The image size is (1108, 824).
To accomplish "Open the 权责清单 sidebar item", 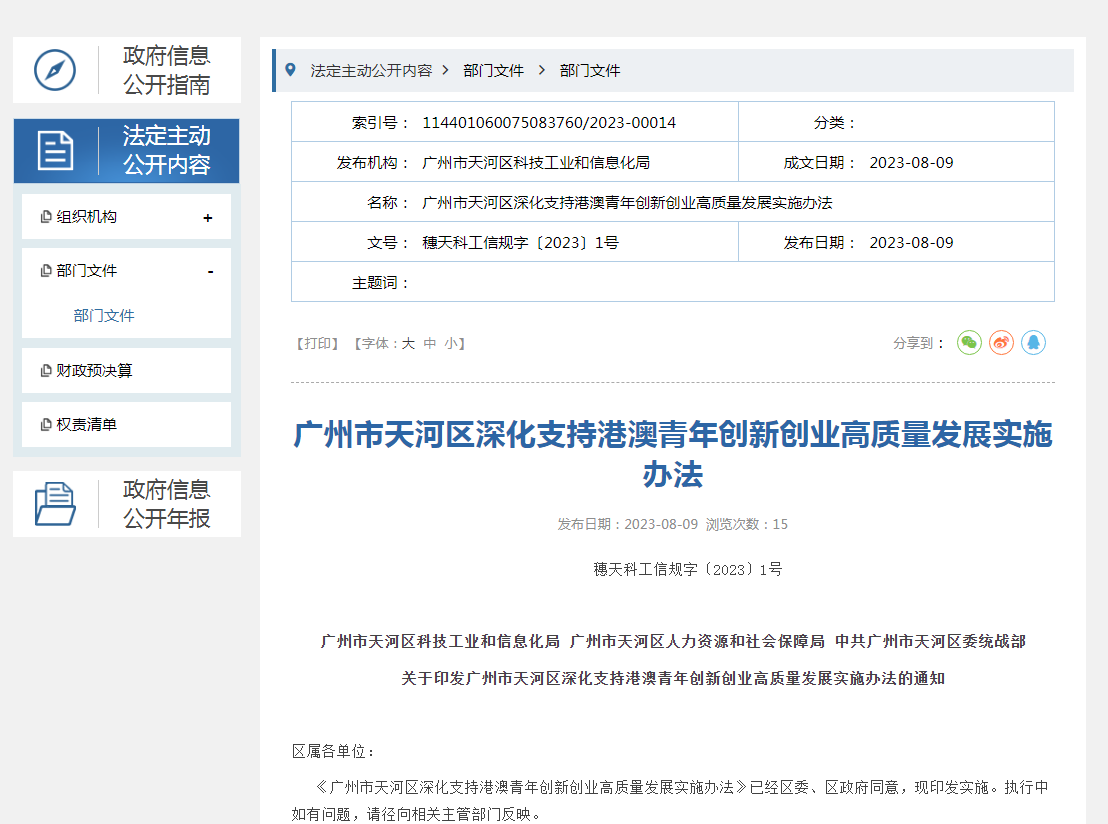I will (86, 425).
